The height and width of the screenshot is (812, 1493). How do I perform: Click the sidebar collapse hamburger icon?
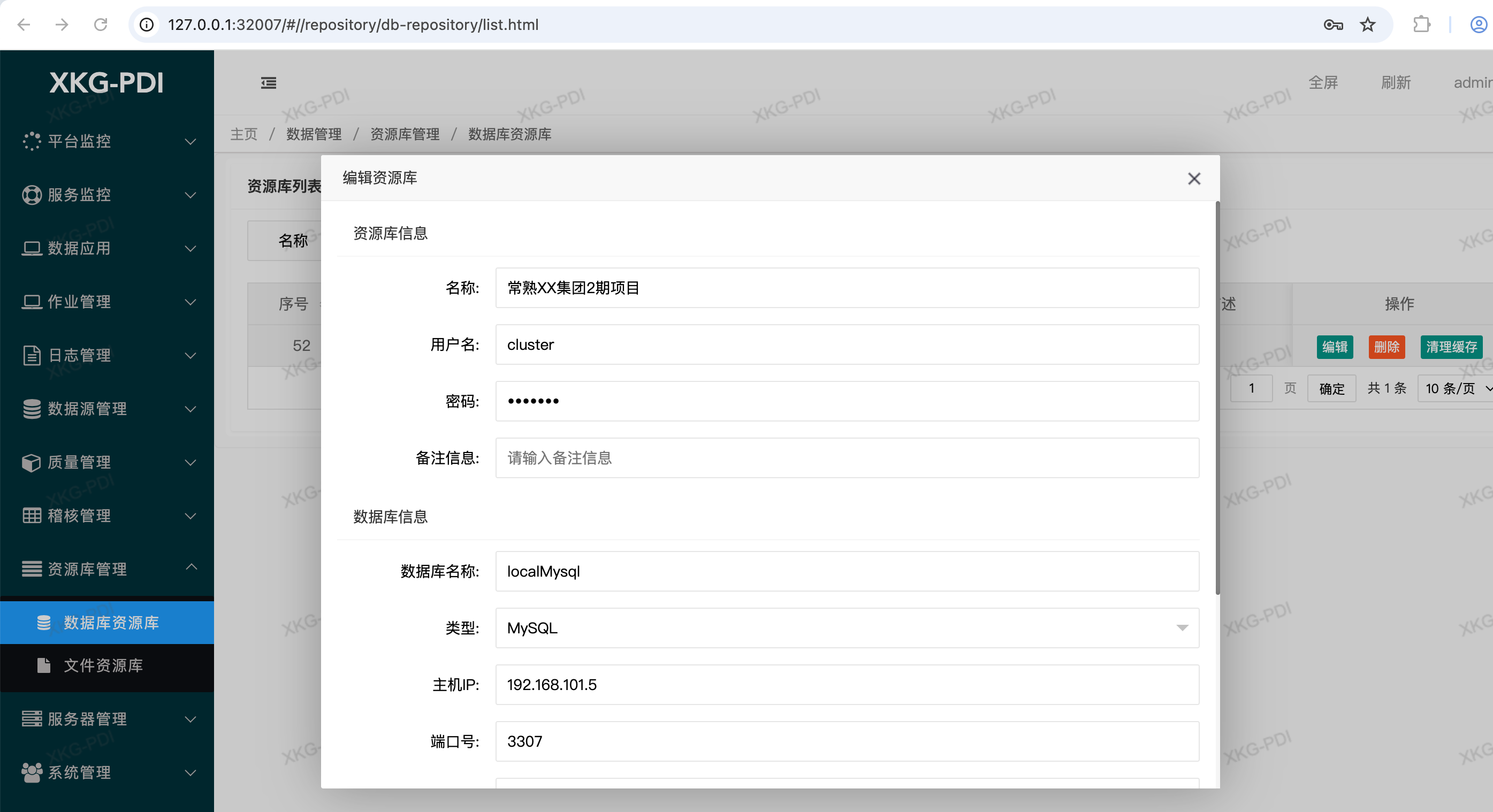tap(268, 83)
